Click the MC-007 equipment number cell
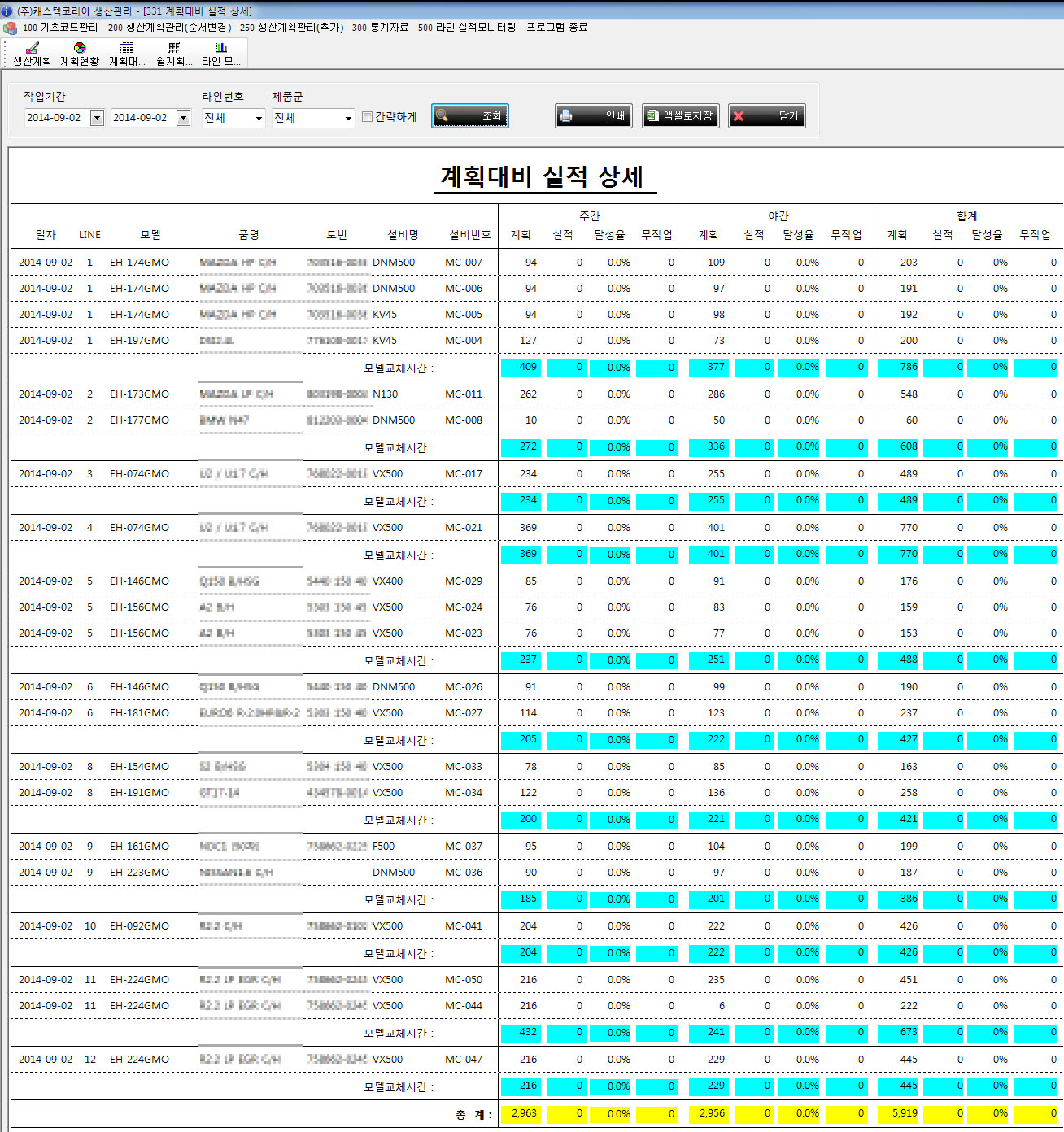Image resolution: width=1064 pixels, height=1132 pixels. click(464, 263)
